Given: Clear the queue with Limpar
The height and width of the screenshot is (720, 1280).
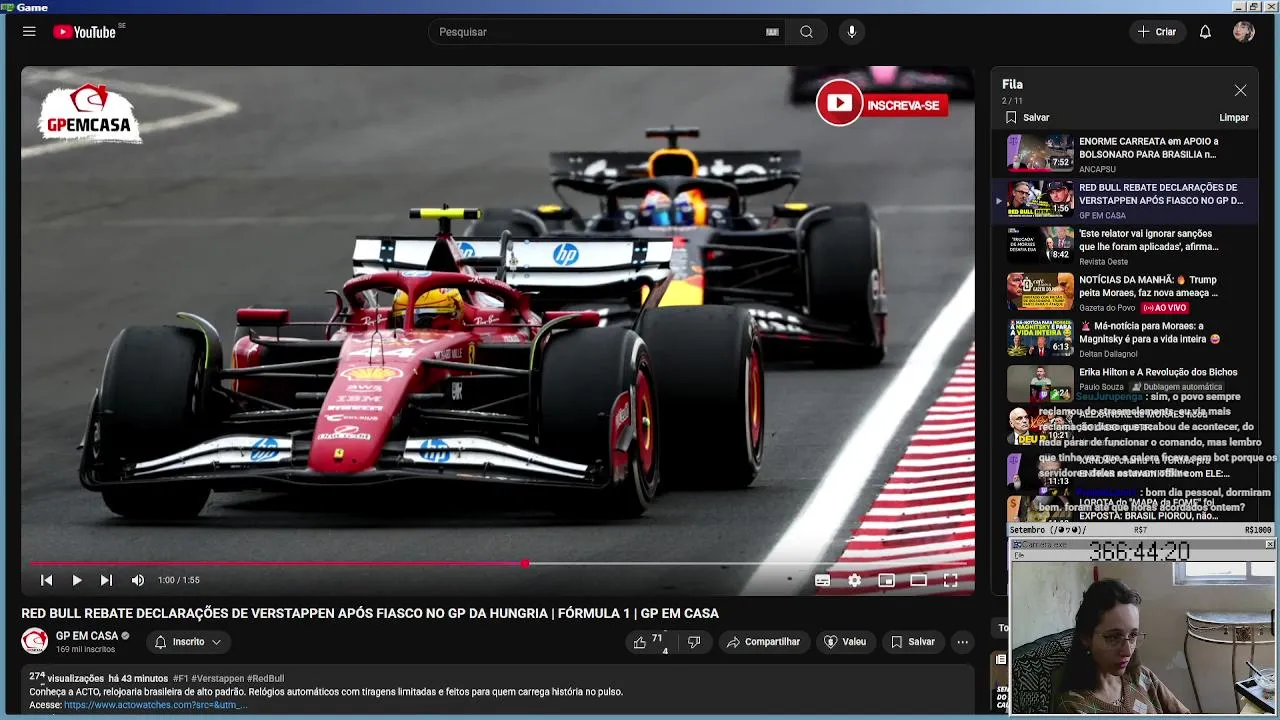Looking at the screenshot, I should point(1234,117).
